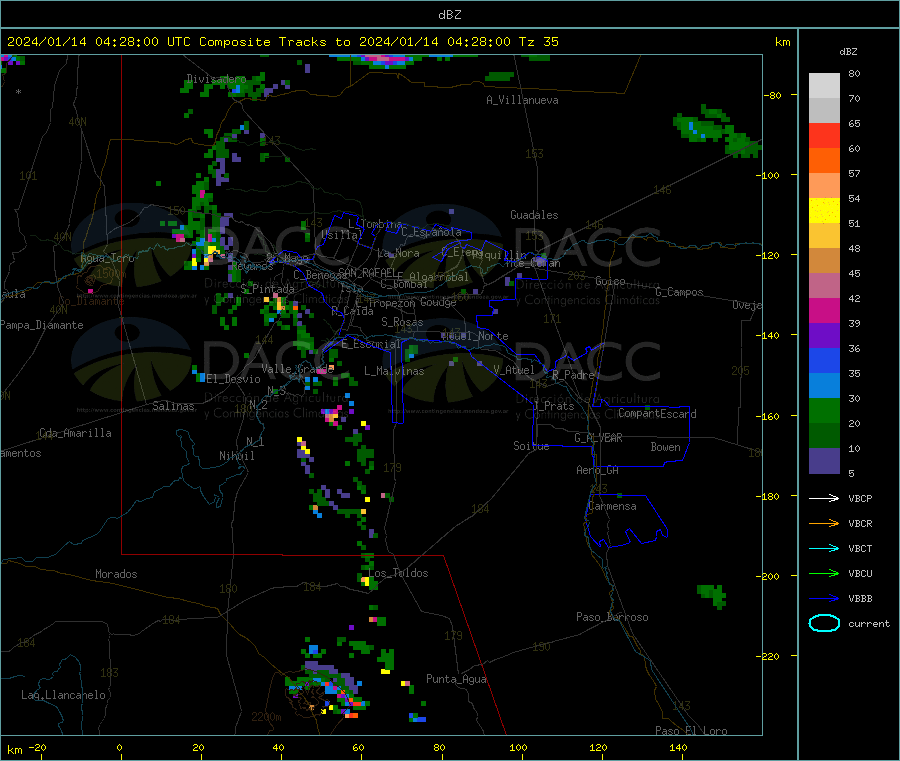900x761 pixels.
Task: Click the L_Malvinas map label
Action: tap(394, 371)
